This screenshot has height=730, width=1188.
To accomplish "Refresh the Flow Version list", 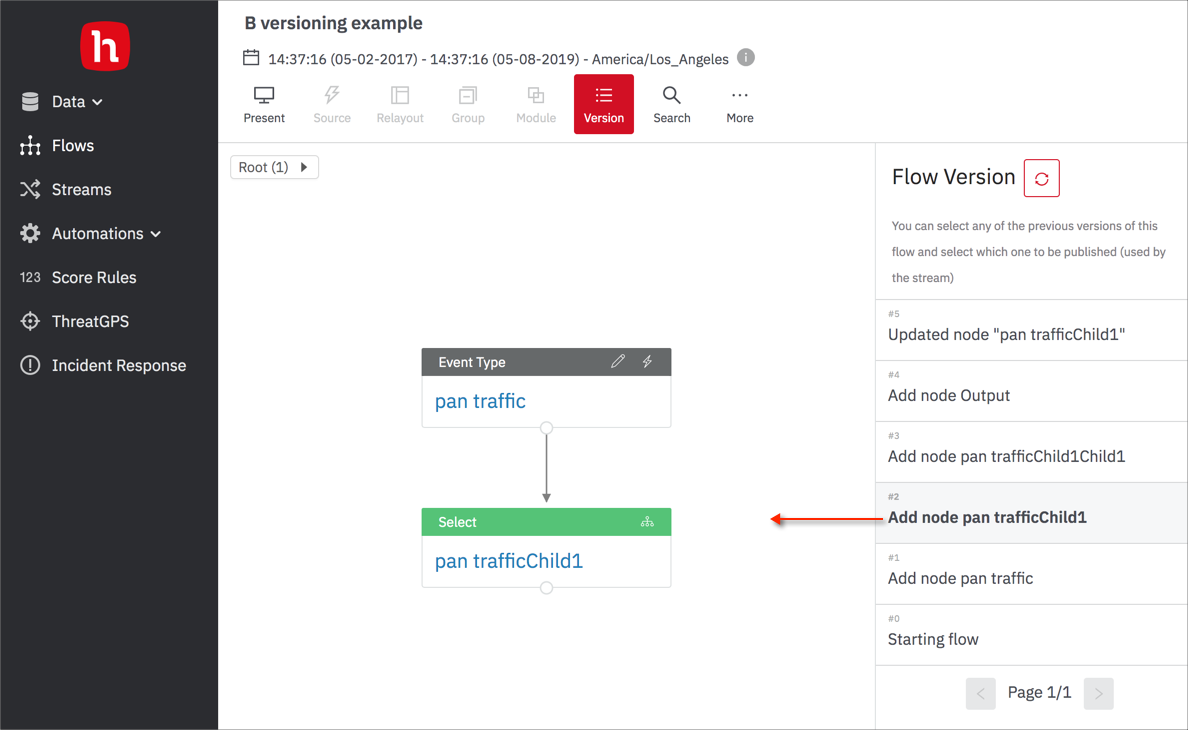I will (x=1042, y=178).
